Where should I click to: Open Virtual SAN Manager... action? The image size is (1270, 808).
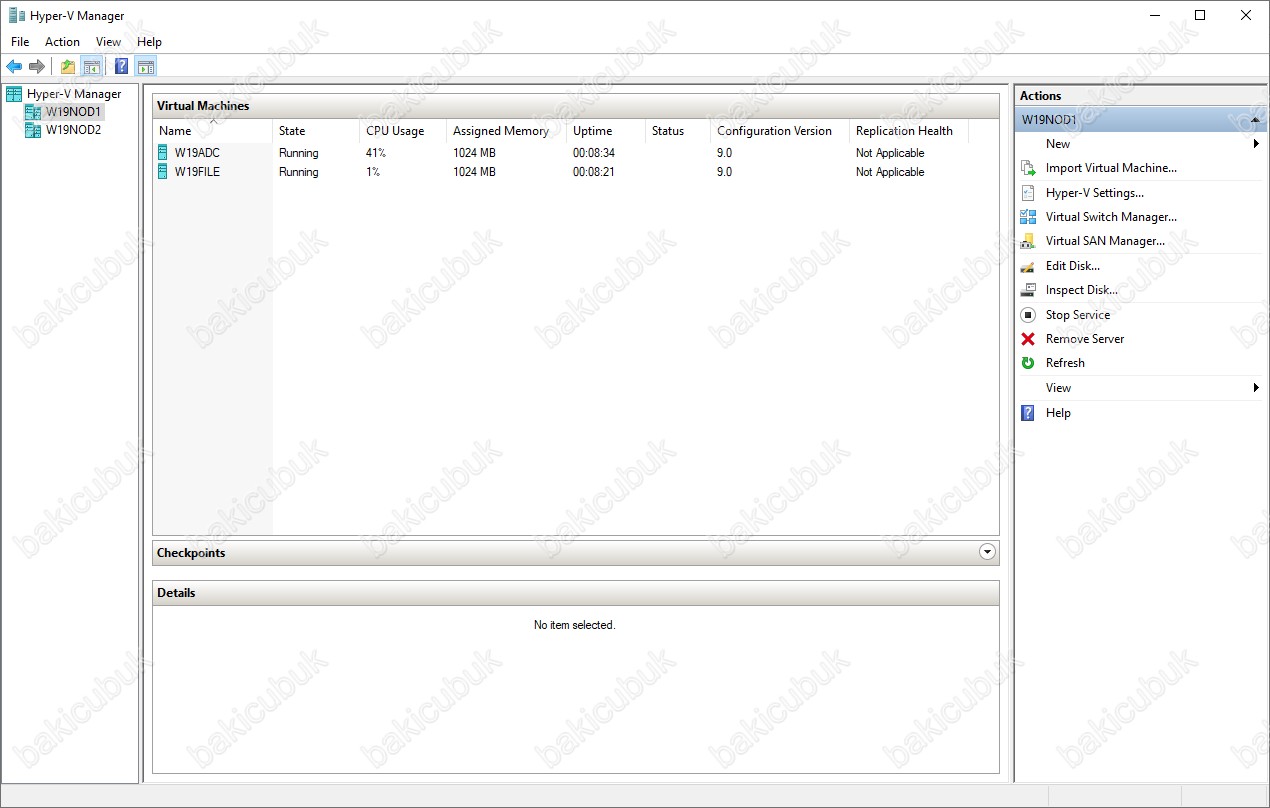pos(1105,241)
